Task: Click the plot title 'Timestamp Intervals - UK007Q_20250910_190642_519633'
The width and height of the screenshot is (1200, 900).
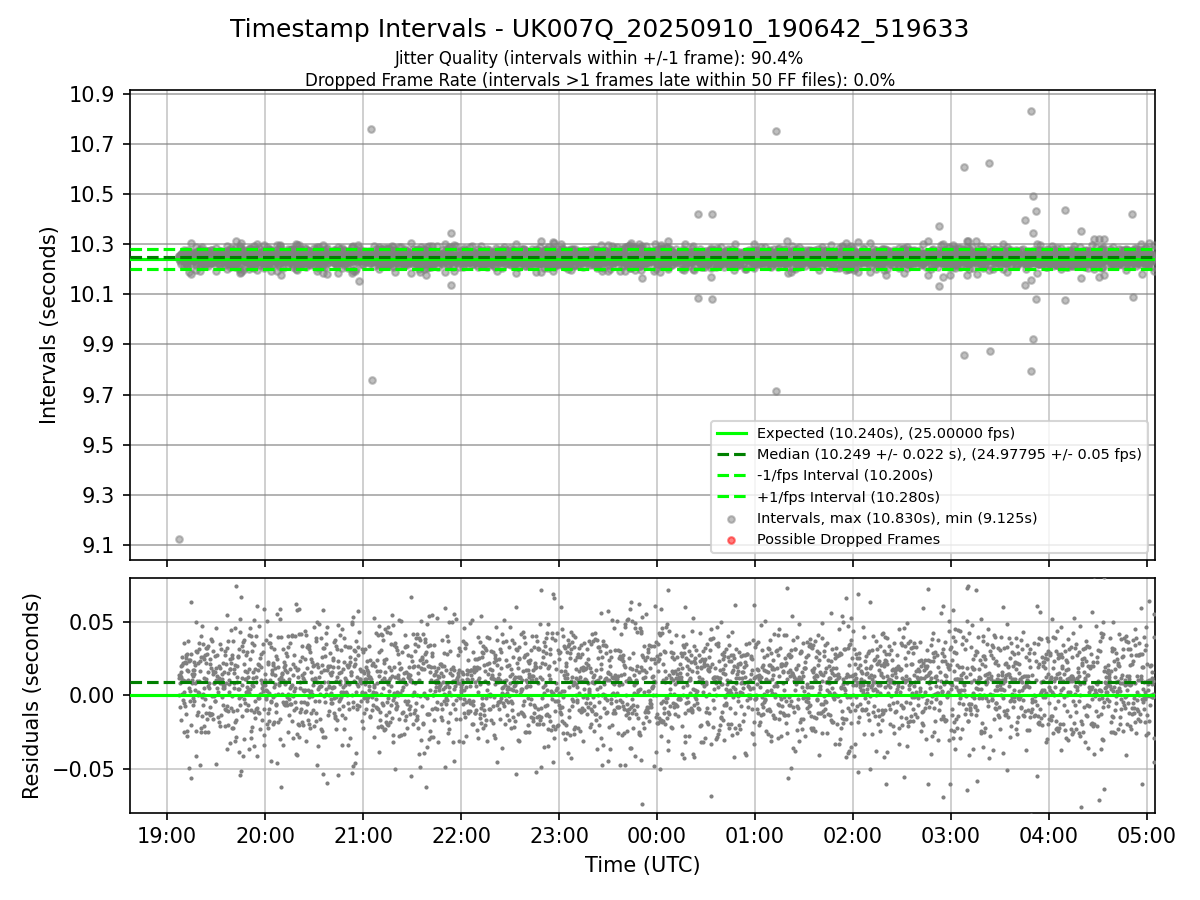Action: click(599, 29)
